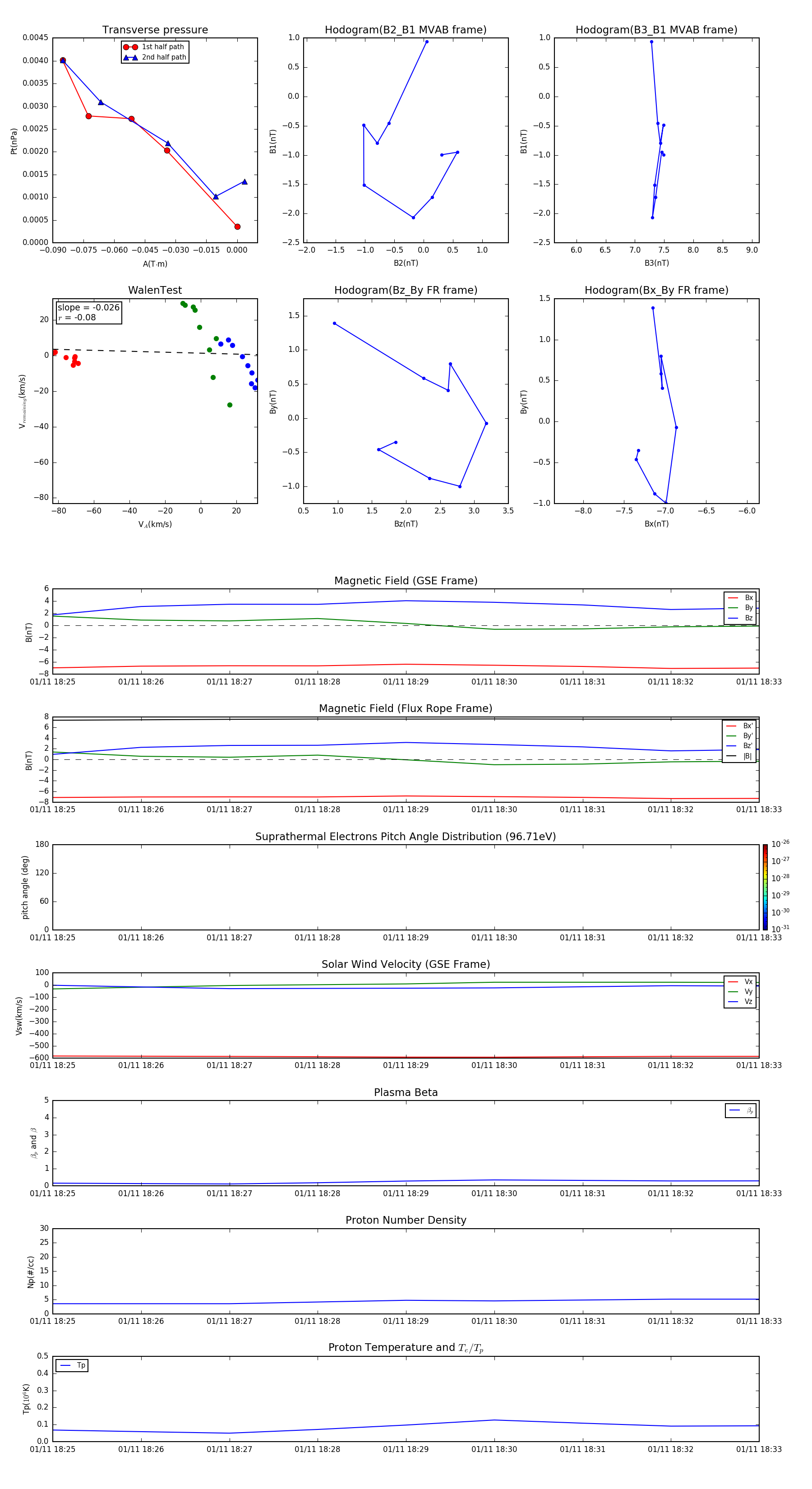Click the 'r = -0.08' annotation text
This screenshot has width=812, height=1489.
pyautogui.click(x=77, y=318)
